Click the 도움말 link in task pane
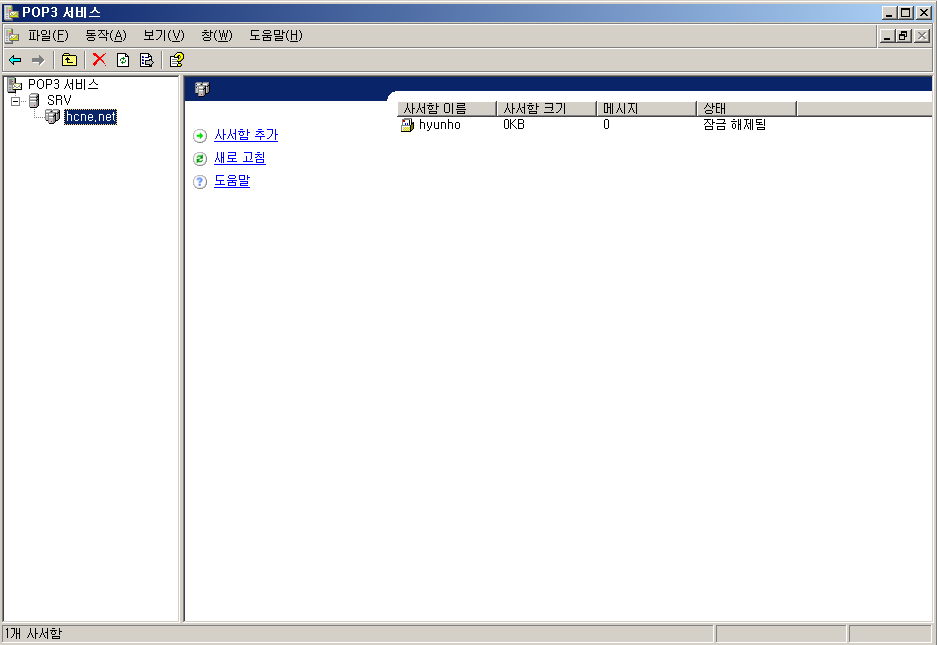 click(x=232, y=181)
